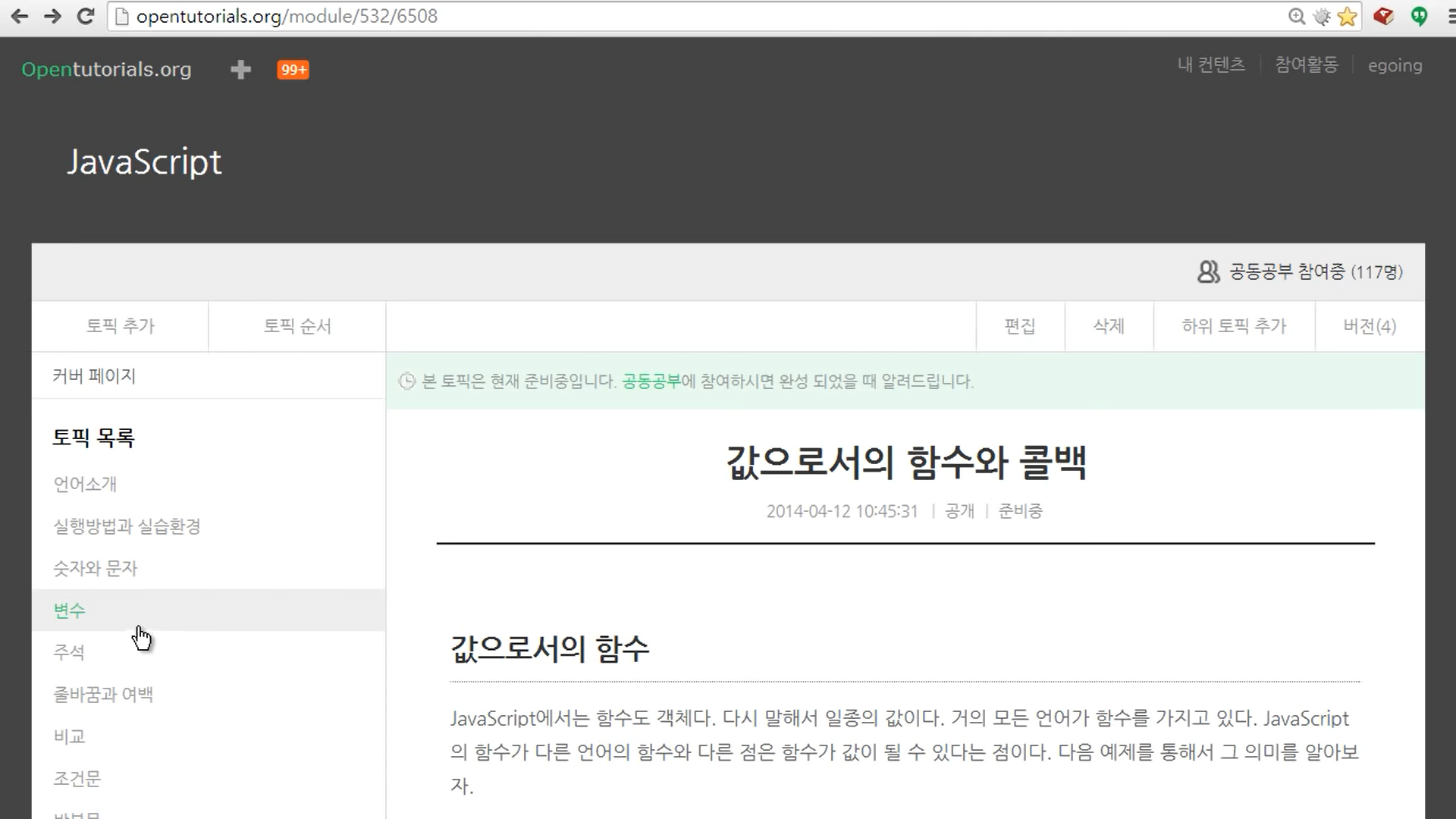
Task: Click the 편집 edit button
Action: (1020, 326)
